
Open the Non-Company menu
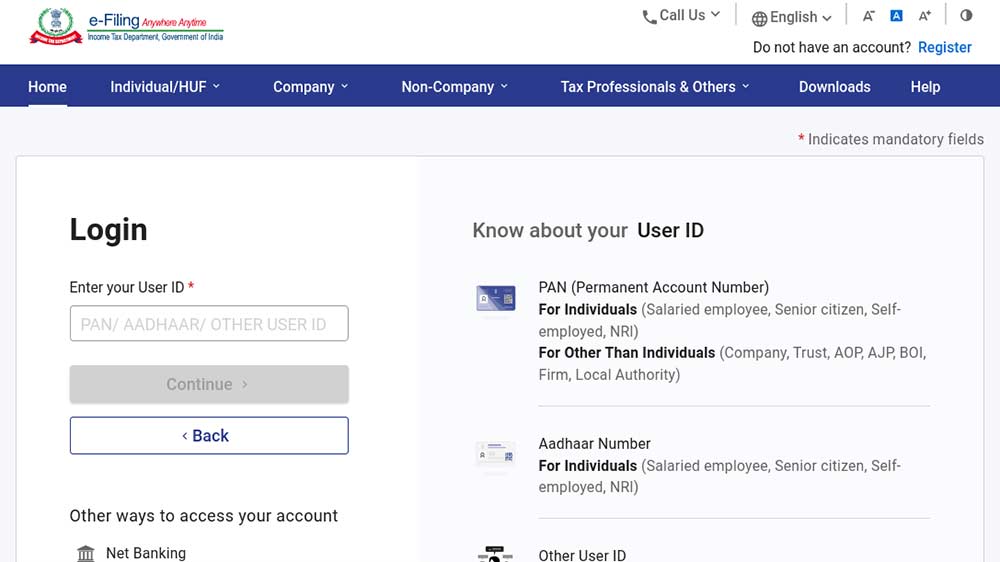[x=455, y=87]
